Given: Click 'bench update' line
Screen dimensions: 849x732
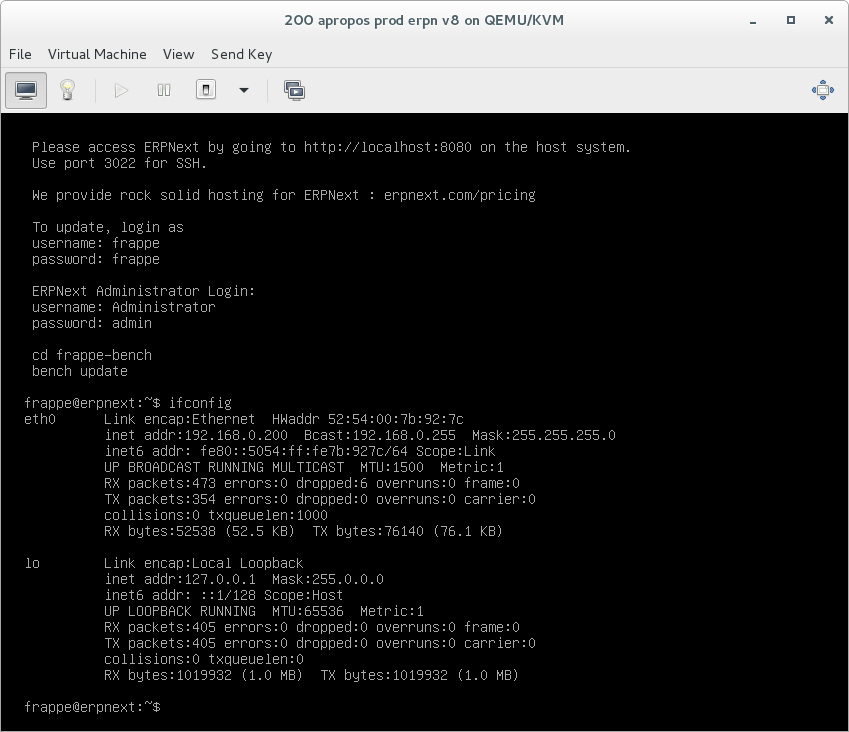Looking at the screenshot, I should coord(80,371).
